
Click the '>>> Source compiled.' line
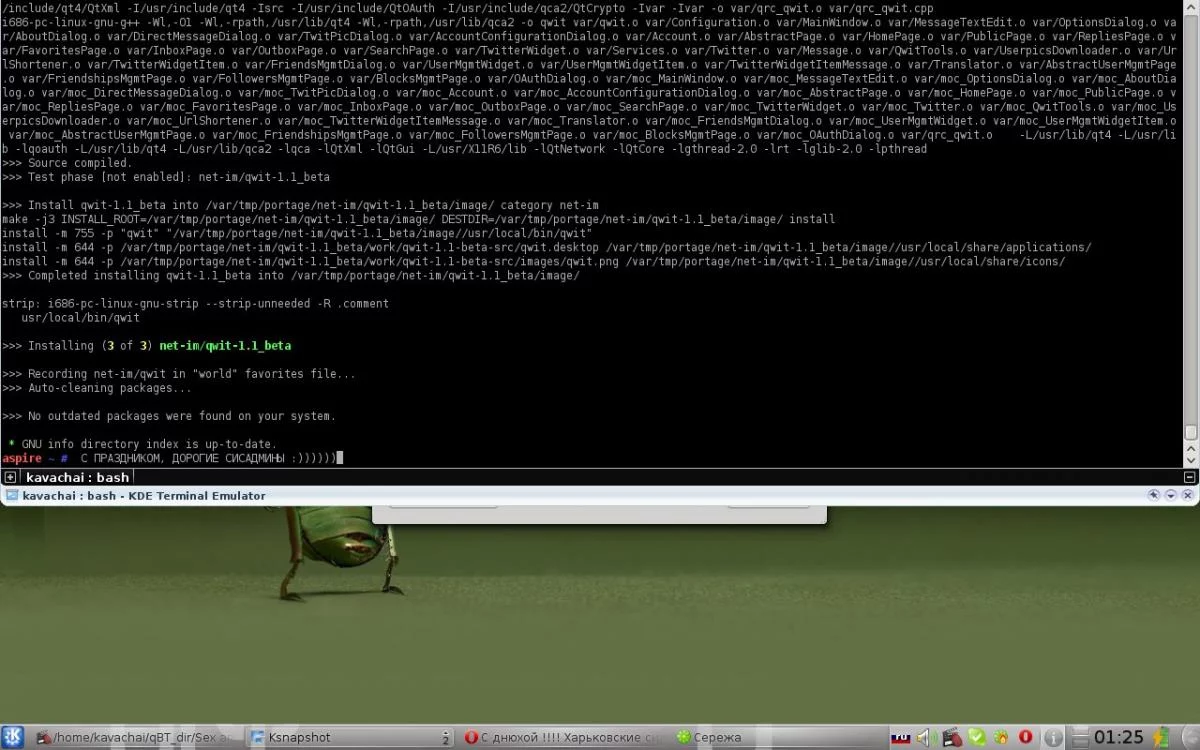67,163
